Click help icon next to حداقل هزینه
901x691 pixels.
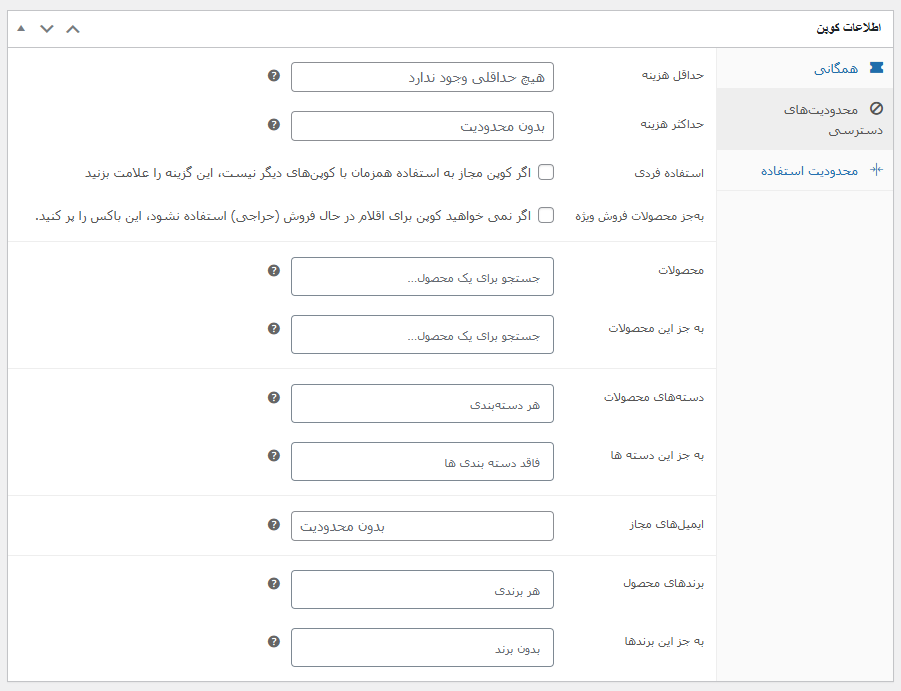pos(274,76)
